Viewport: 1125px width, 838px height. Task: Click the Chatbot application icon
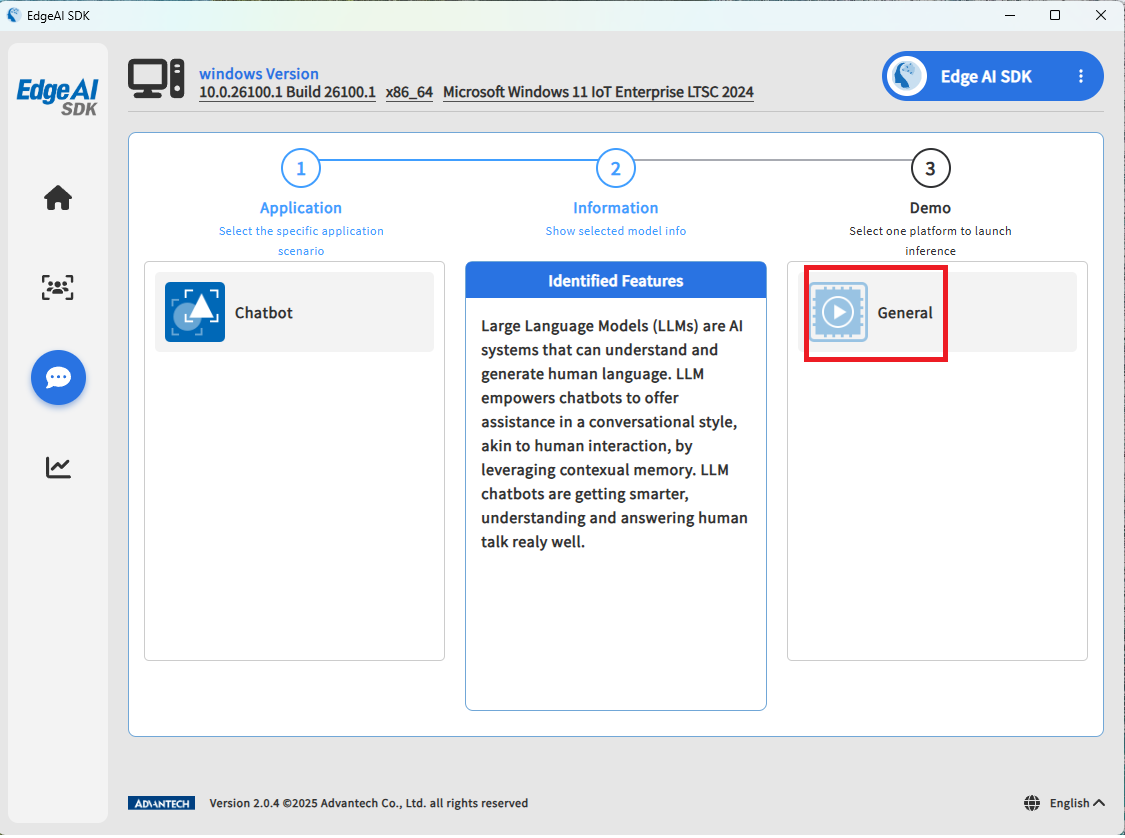click(x=195, y=312)
